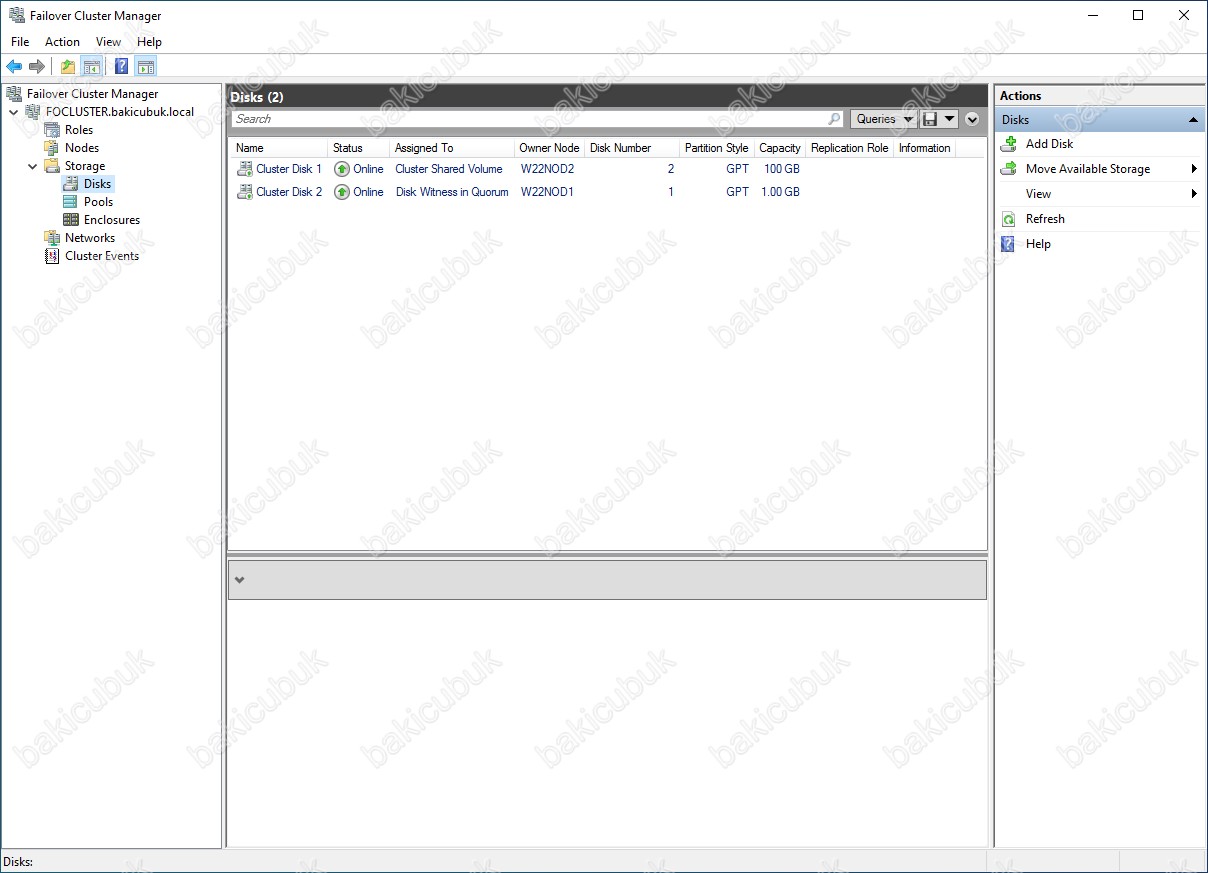Viewport: 1208px width, 873px height.
Task: Click the Roles icon in tree
Action: pos(52,130)
